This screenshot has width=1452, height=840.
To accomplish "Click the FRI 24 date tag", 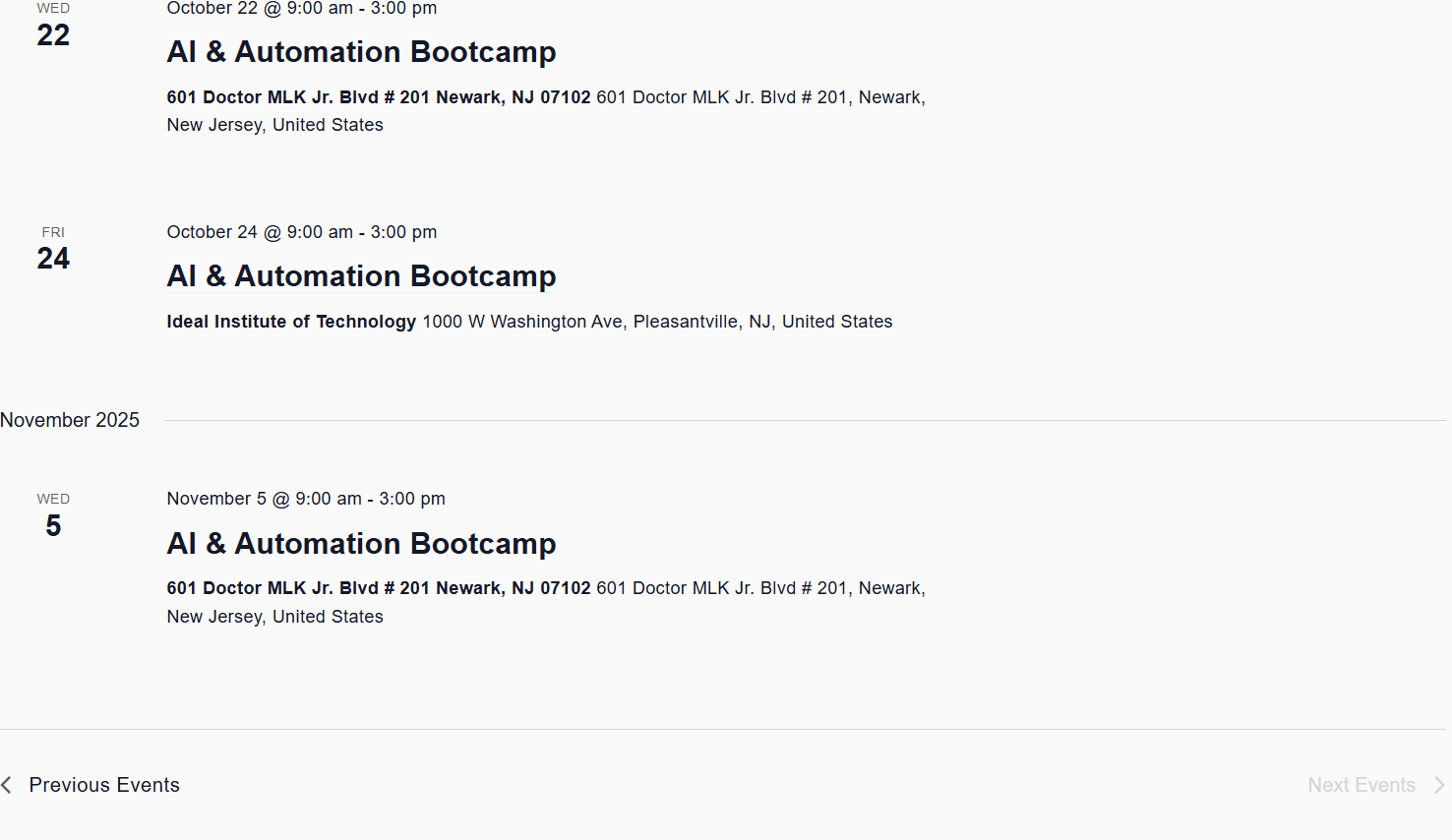I will 53,250.
